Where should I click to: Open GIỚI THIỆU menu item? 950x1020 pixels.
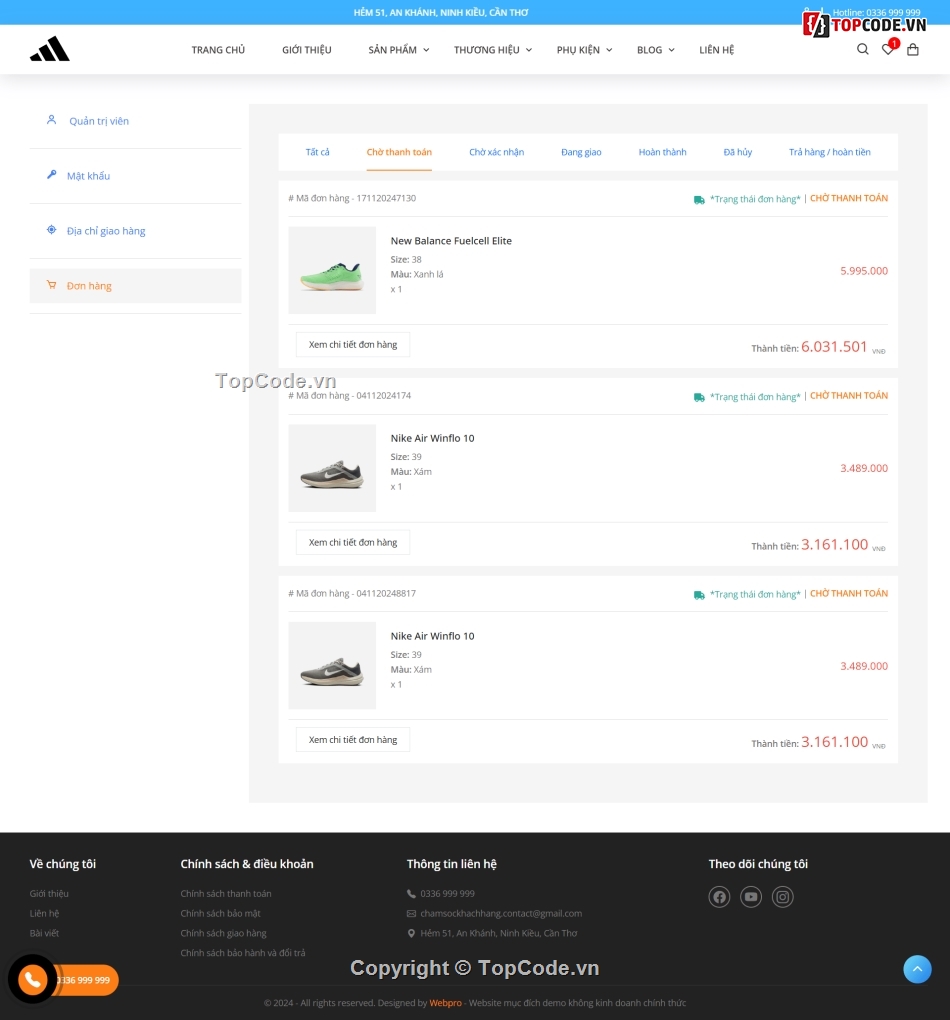(306, 50)
